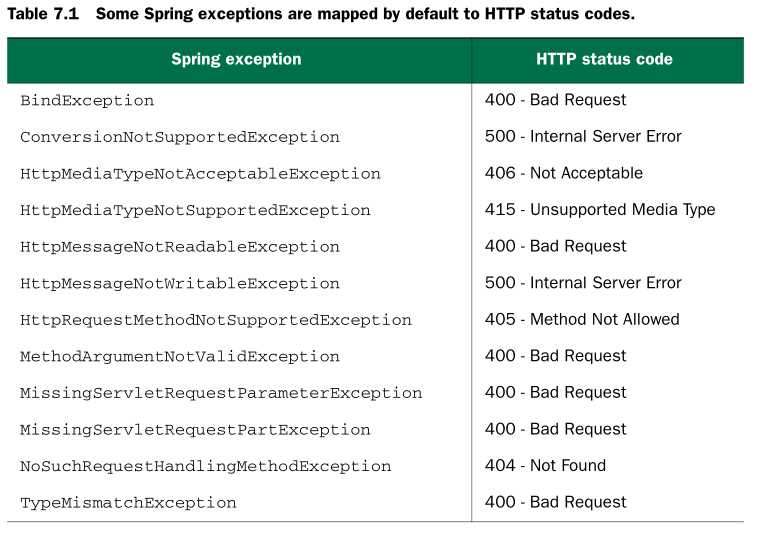
Task: Select the MethodArgumentNotValidException cell
Action: [x=180, y=357]
